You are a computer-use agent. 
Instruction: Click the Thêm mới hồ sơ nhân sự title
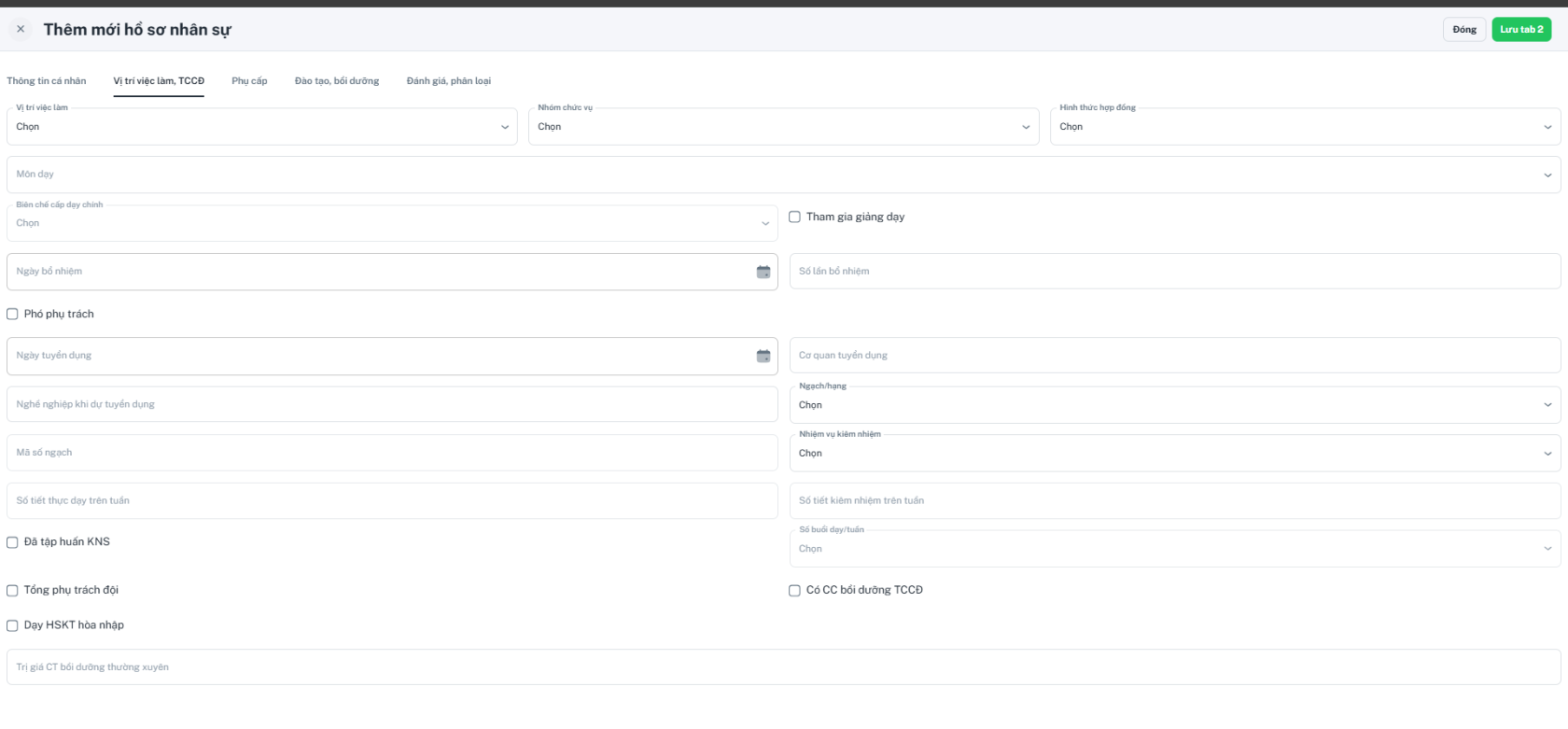pos(137,30)
